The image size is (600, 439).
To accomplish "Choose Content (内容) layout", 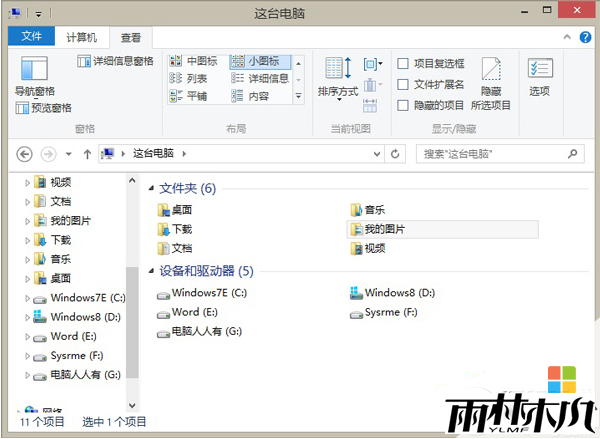I will point(250,96).
